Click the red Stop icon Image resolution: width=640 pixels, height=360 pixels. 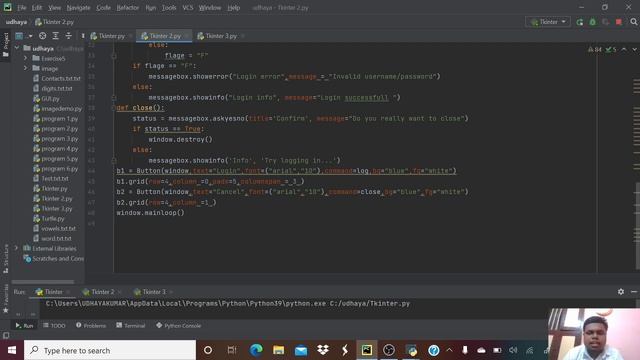pos(619,22)
